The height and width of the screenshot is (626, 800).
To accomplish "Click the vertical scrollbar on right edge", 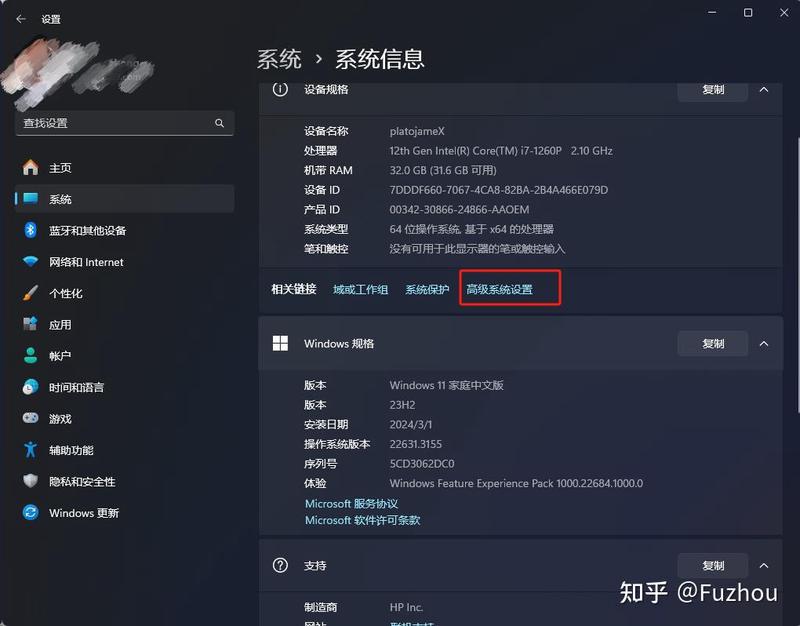I will coord(797,274).
